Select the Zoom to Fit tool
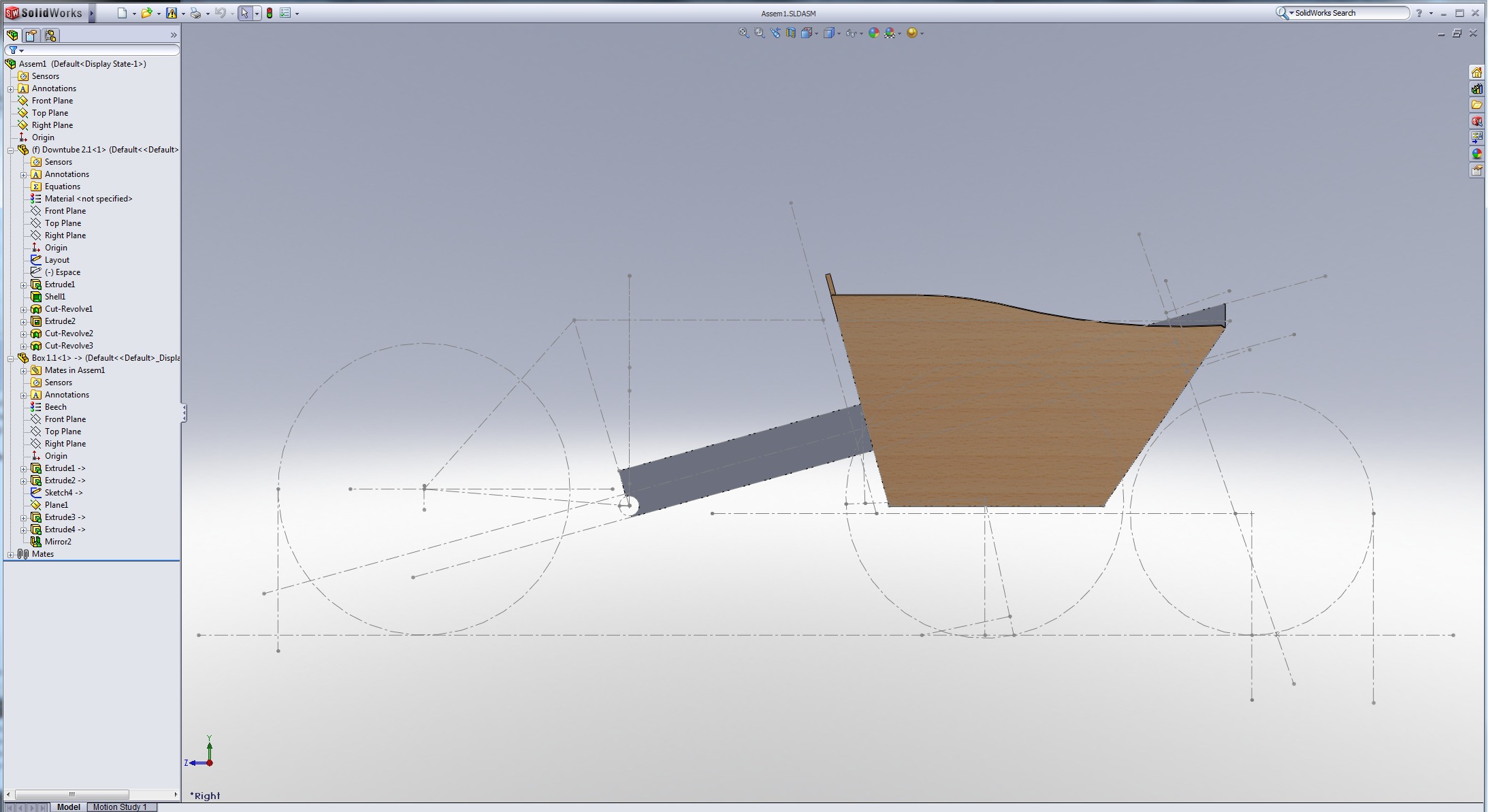 [x=744, y=33]
